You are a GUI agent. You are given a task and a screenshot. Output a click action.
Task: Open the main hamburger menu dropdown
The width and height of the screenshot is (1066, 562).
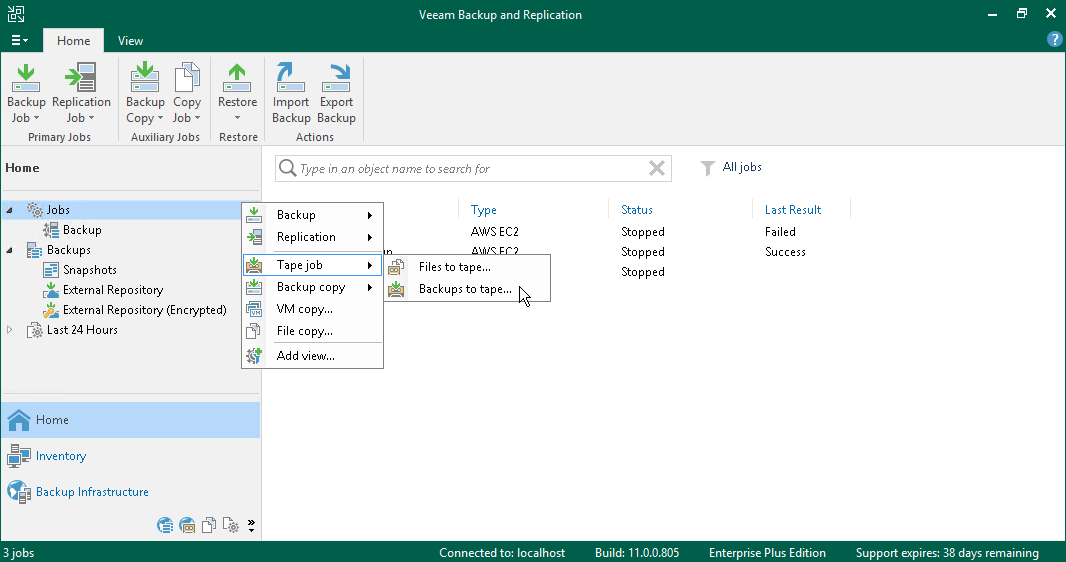click(x=19, y=41)
